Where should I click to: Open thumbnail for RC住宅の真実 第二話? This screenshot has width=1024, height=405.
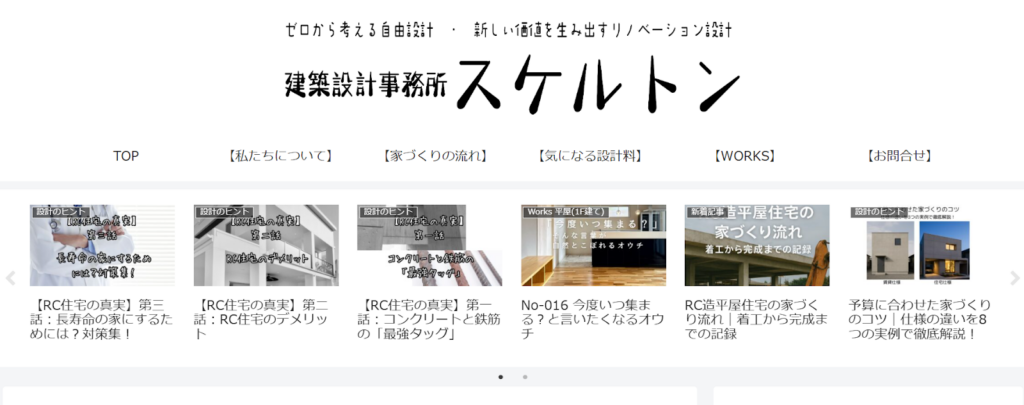[266, 246]
